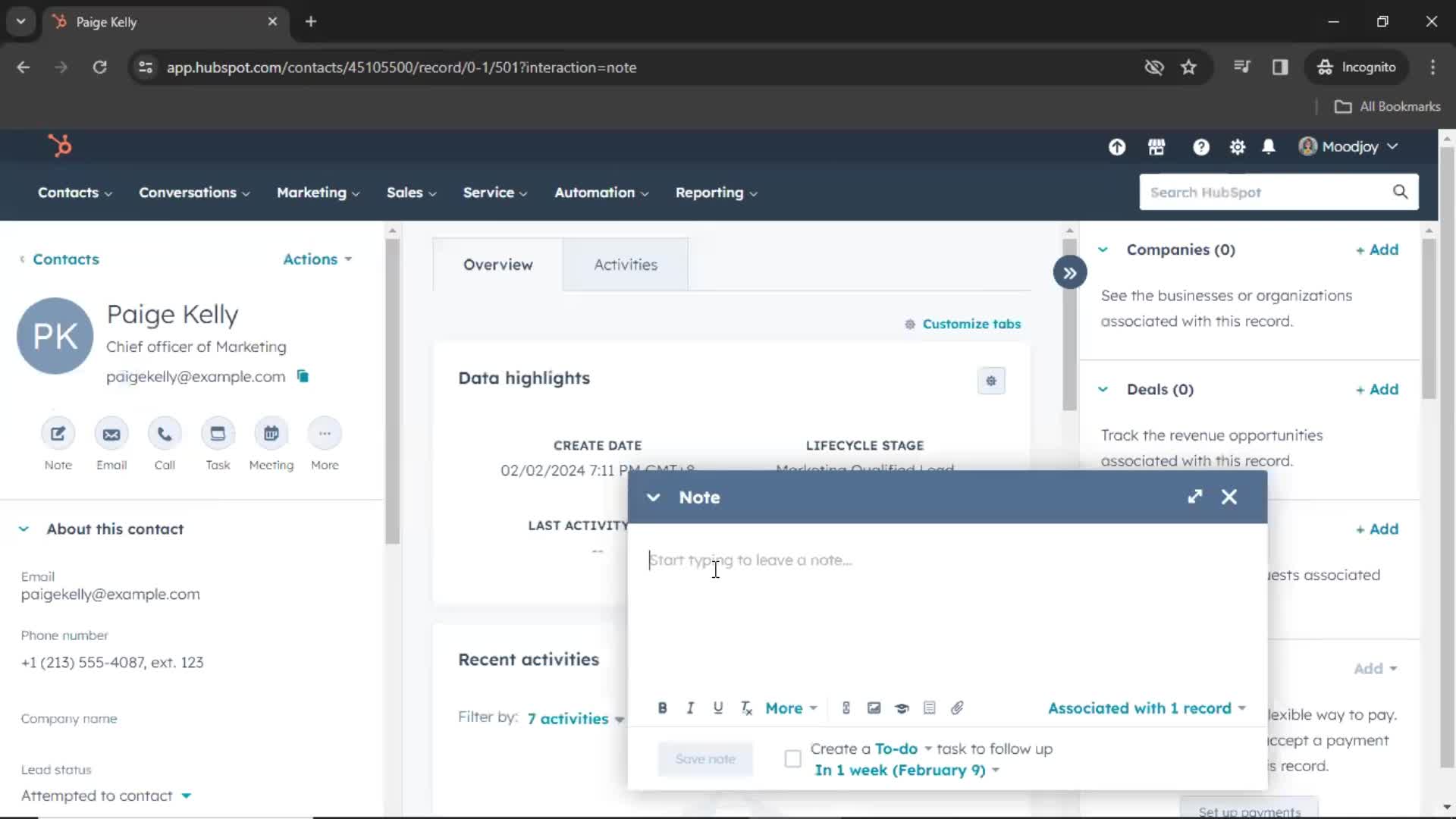Click the image insert icon in note toolbar
Image resolution: width=1456 pixels, height=819 pixels.
[873, 708]
